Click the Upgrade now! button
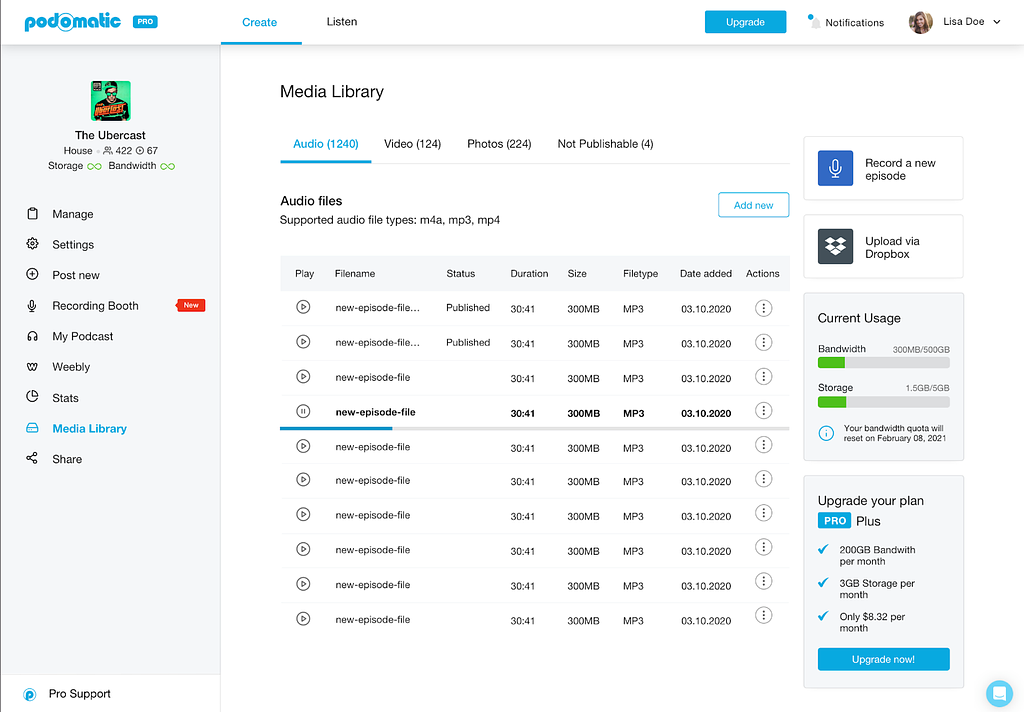1024x712 pixels. (883, 659)
